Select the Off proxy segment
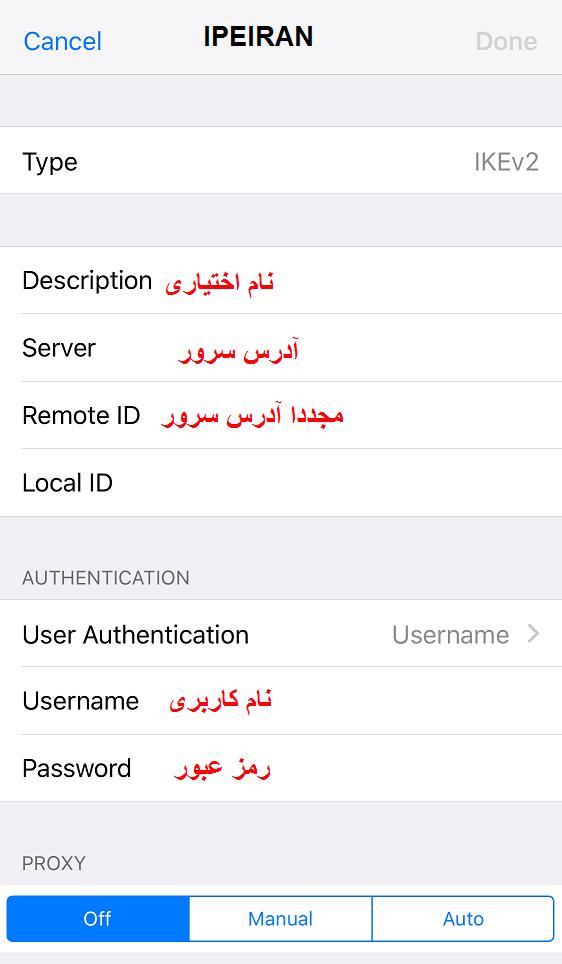The image size is (562, 964). click(x=98, y=919)
